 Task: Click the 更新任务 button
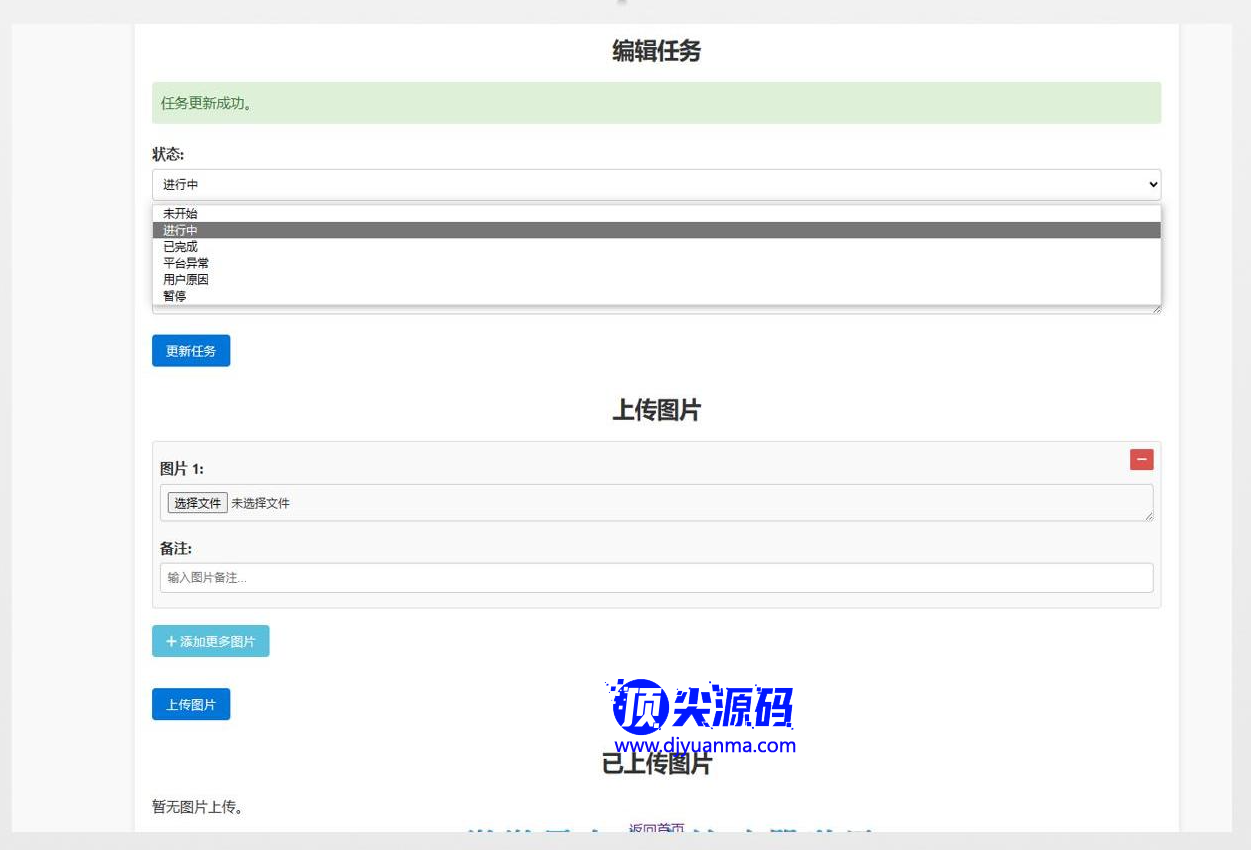pos(191,351)
